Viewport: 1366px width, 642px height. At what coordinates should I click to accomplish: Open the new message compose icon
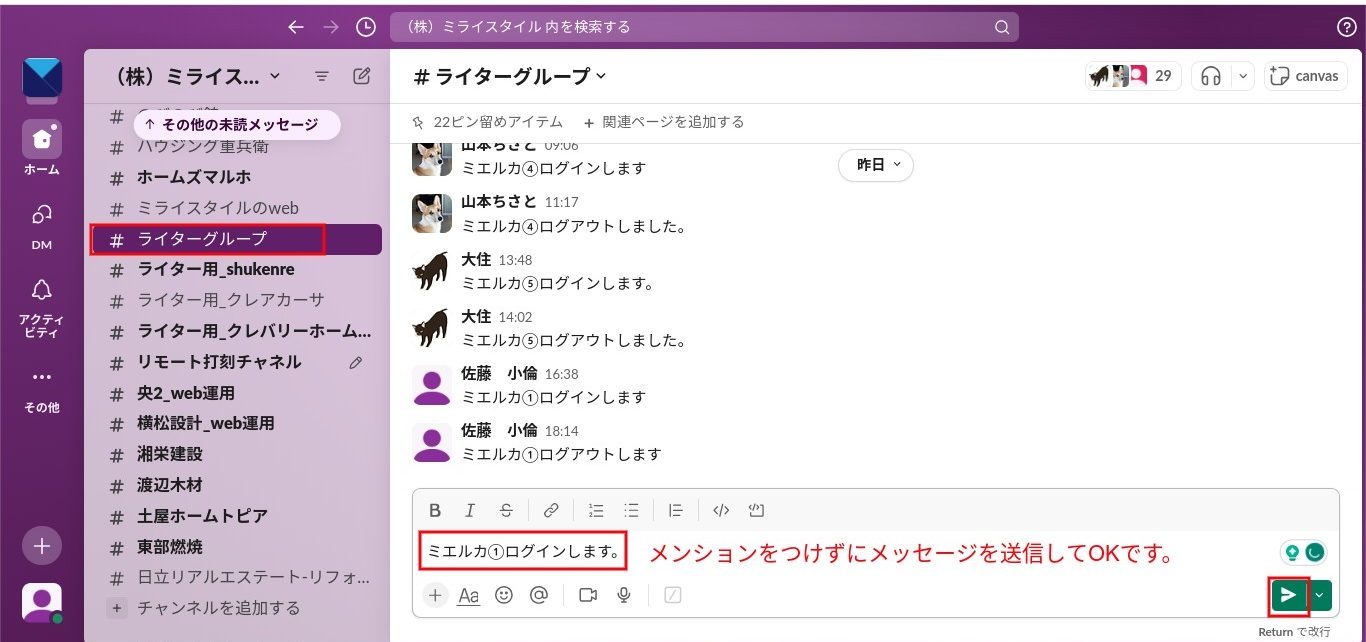[x=362, y=76]
